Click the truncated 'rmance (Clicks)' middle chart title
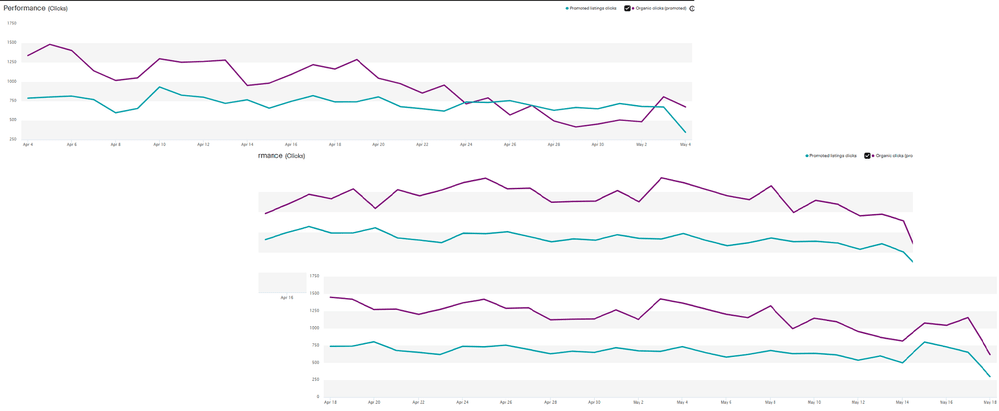The image size is (999, 411). click(x=281, y=155)
